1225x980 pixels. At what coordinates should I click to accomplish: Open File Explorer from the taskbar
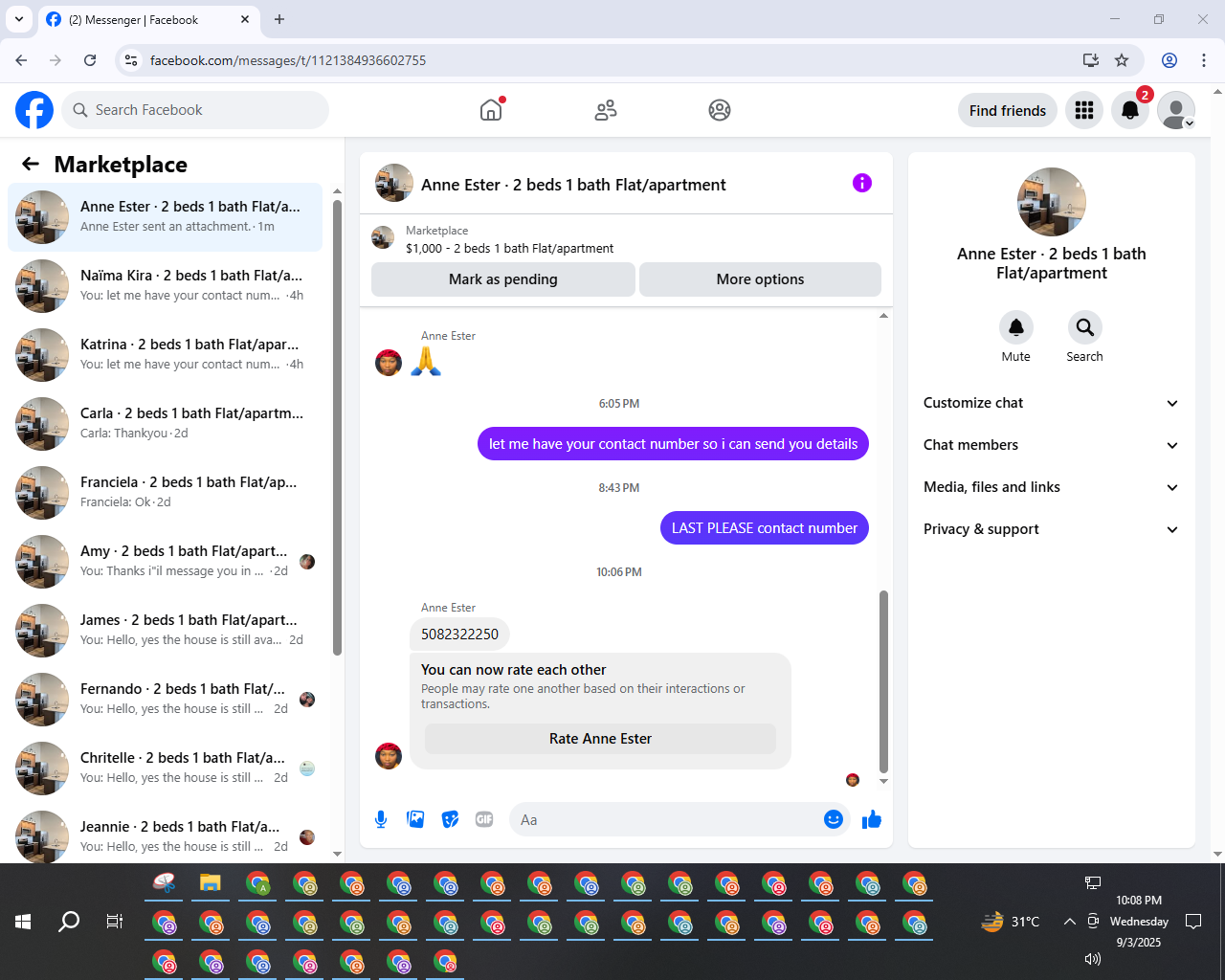tap(211, 883)
